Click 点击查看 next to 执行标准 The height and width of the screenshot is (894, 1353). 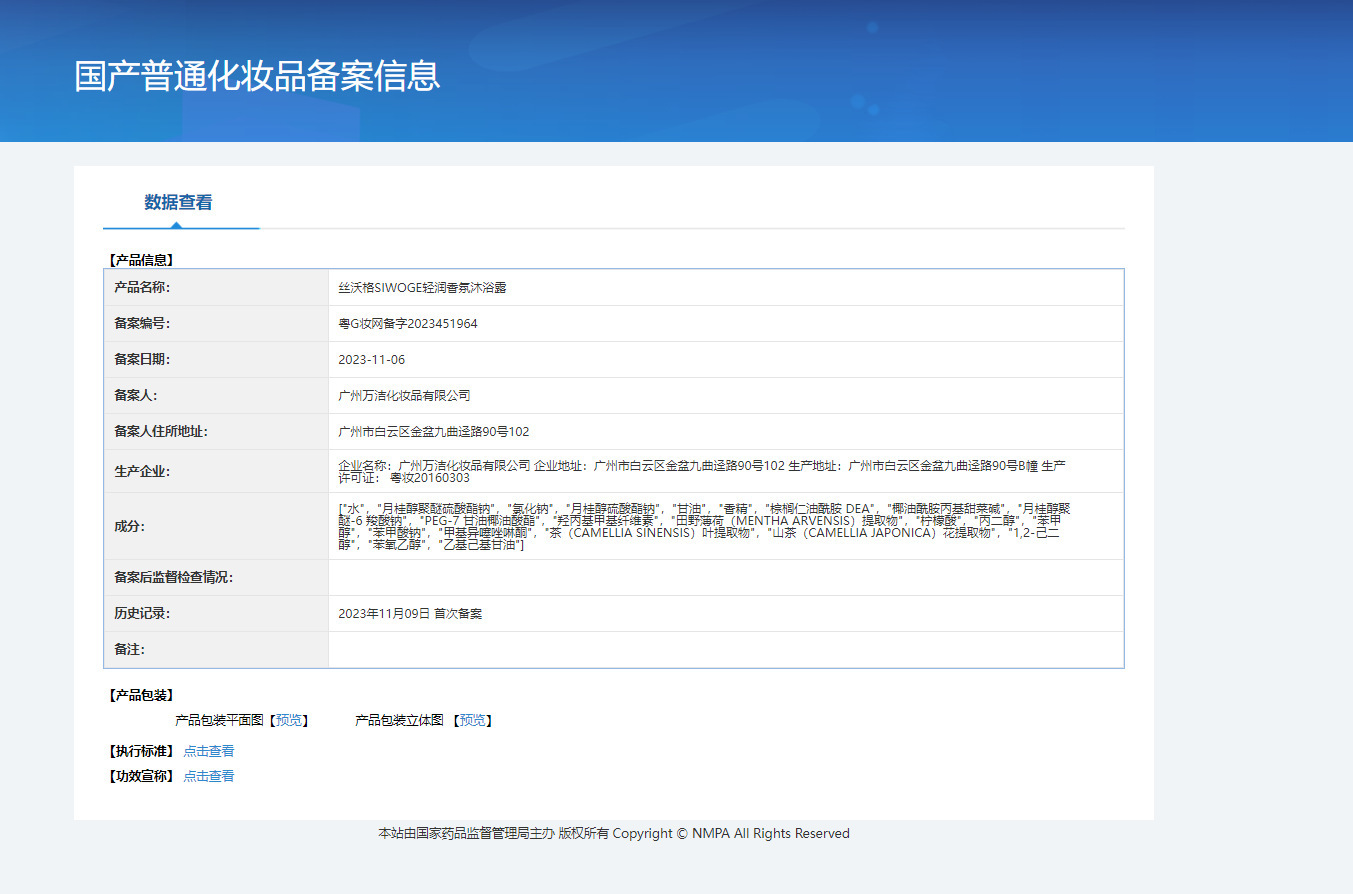coord(209,751)
